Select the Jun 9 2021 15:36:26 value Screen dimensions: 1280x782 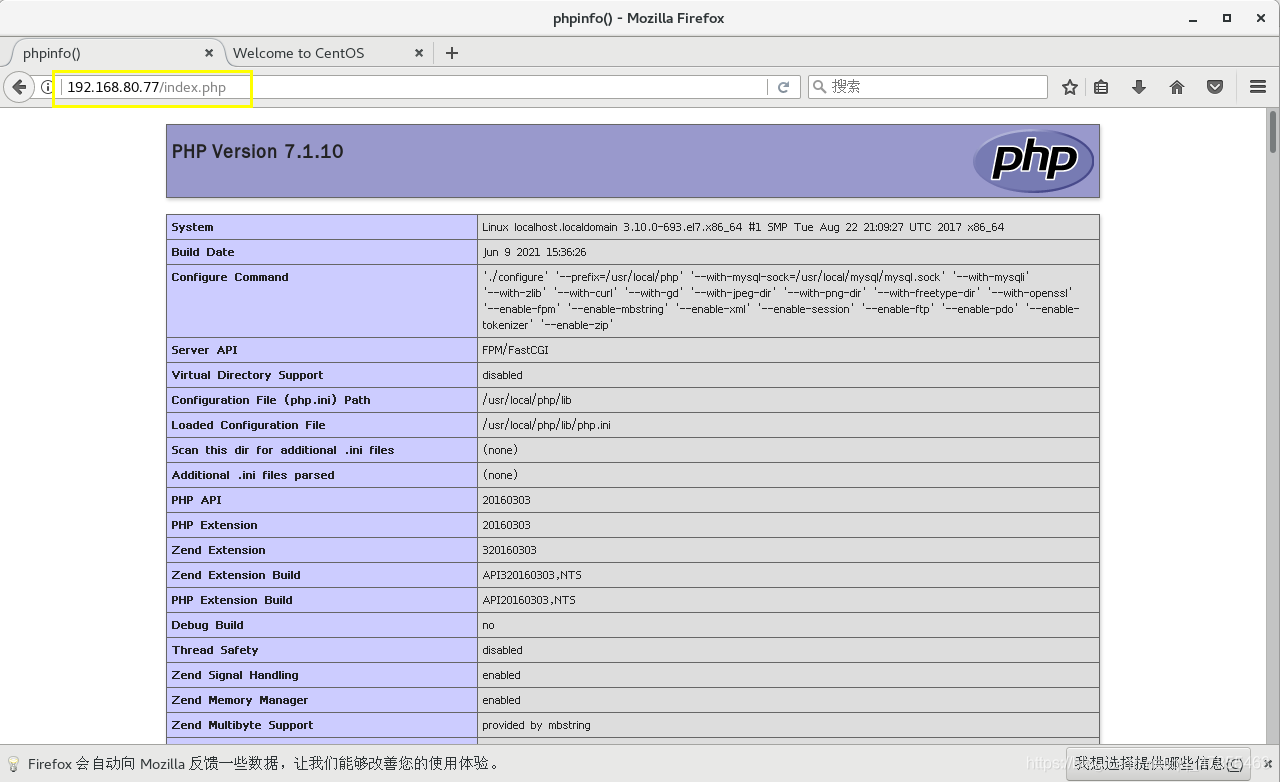point(534,252)
